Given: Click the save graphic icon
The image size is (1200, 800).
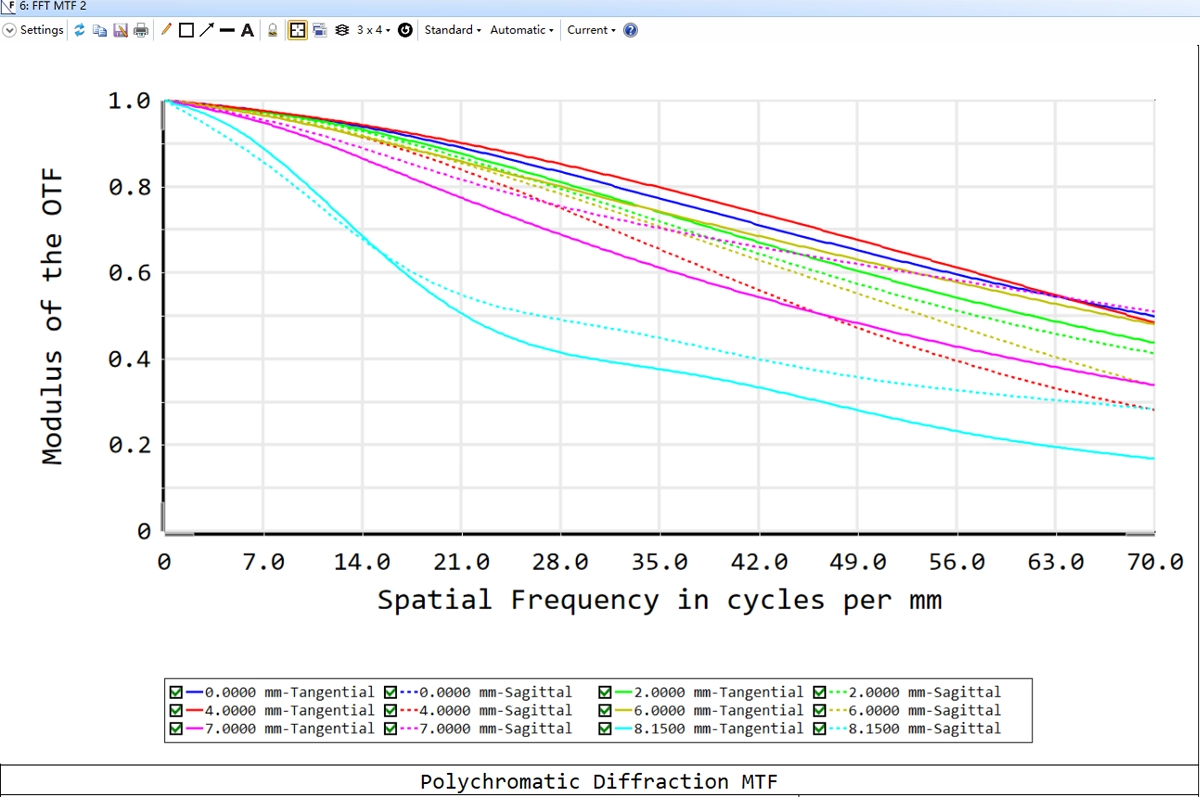Looking at the screenshot, I should pyautogui.click(x=120, y=30).
